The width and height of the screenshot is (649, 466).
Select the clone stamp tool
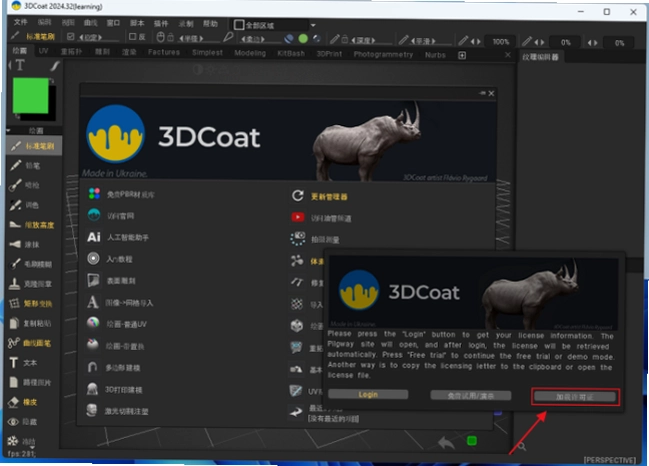pos(31,284)
